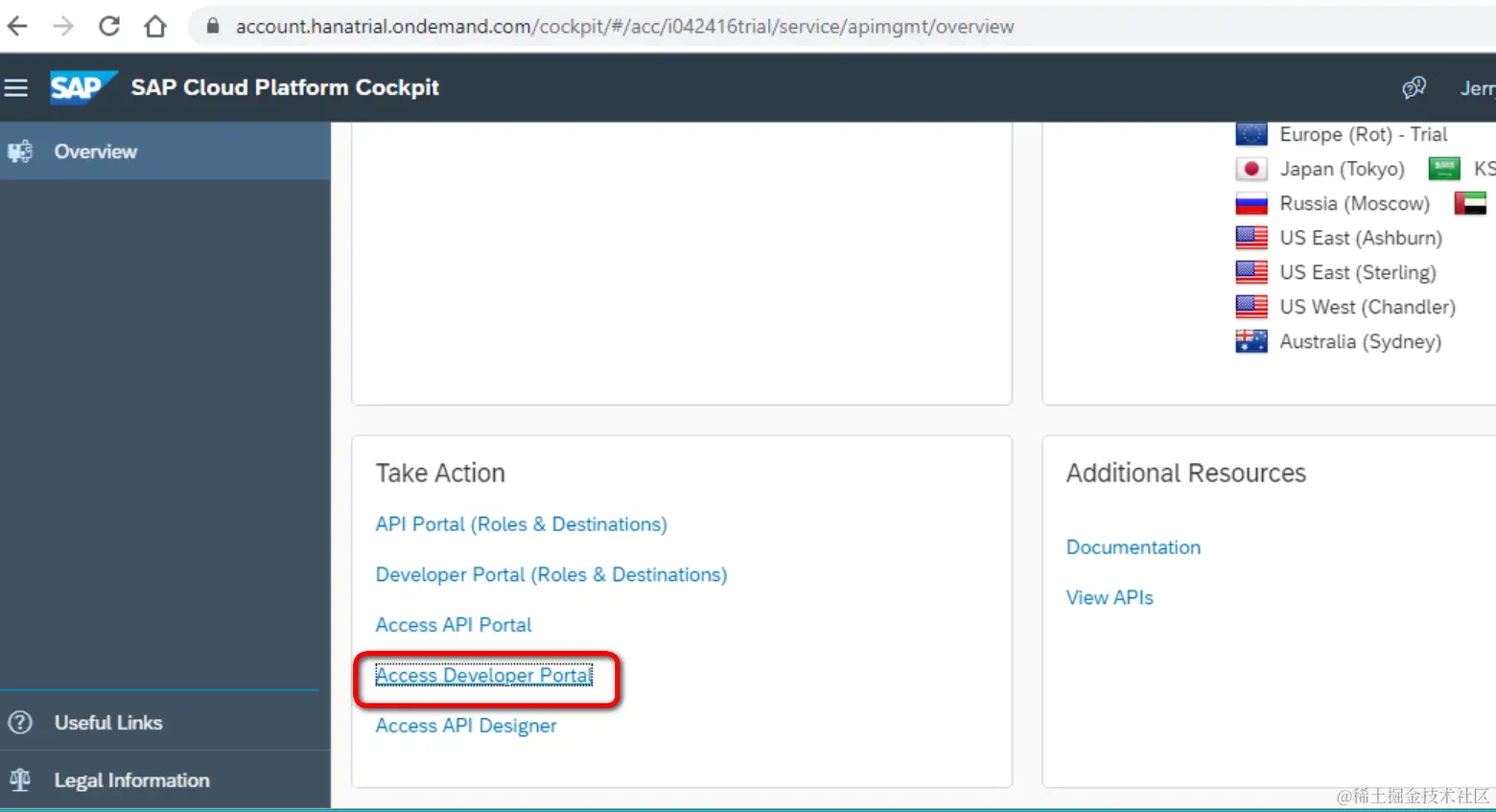Open the hamburger navigation menu

(16, 88)
